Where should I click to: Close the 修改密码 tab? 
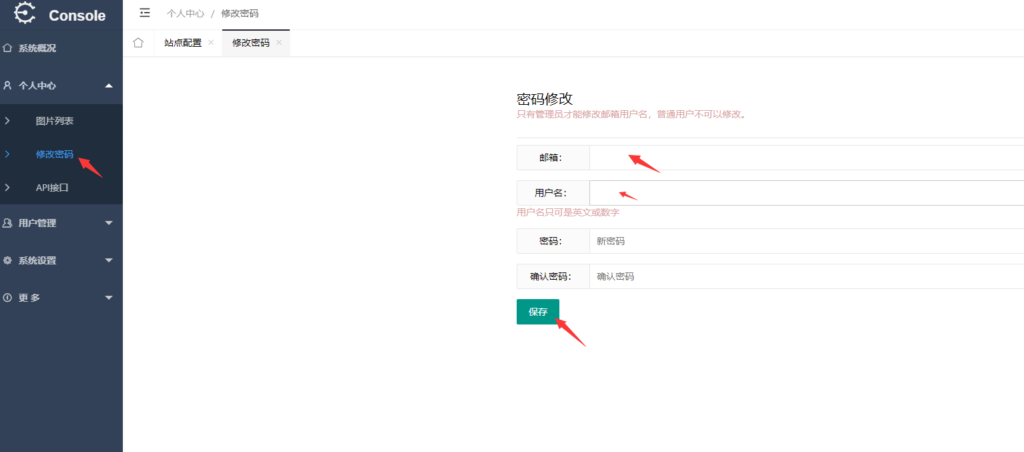pos(279,43)
